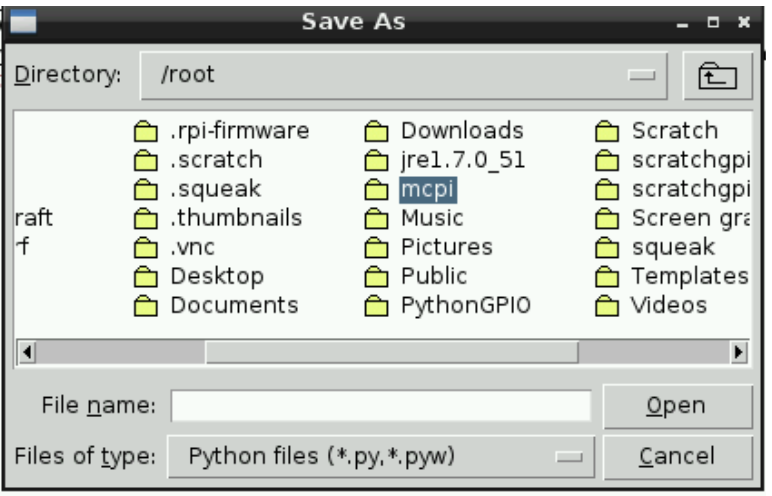772x496 pixels.
Task: Click the folder icon beside Videos
Action: (607, 306)
